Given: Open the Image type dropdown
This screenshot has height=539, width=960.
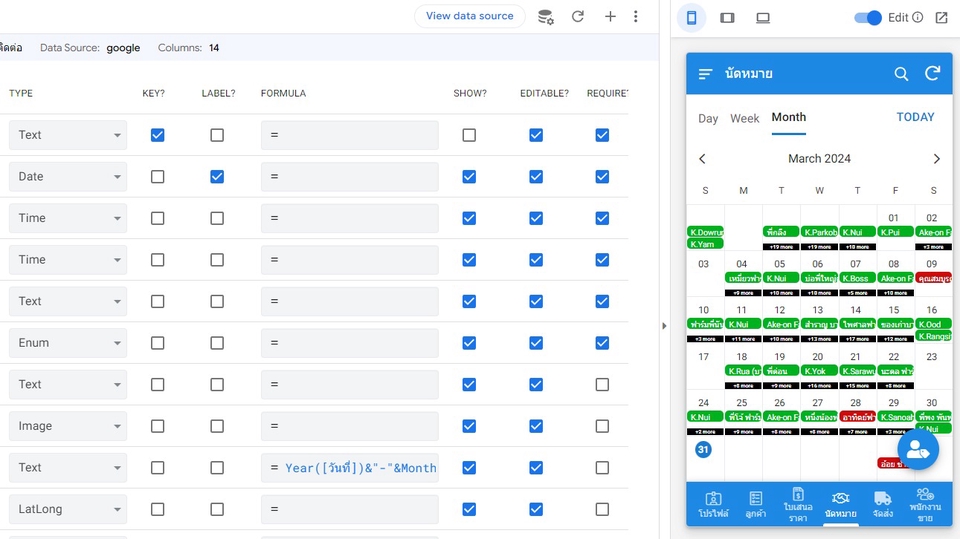Looking at the screenshot, I should pyautogui.click(x=68, y=426).
